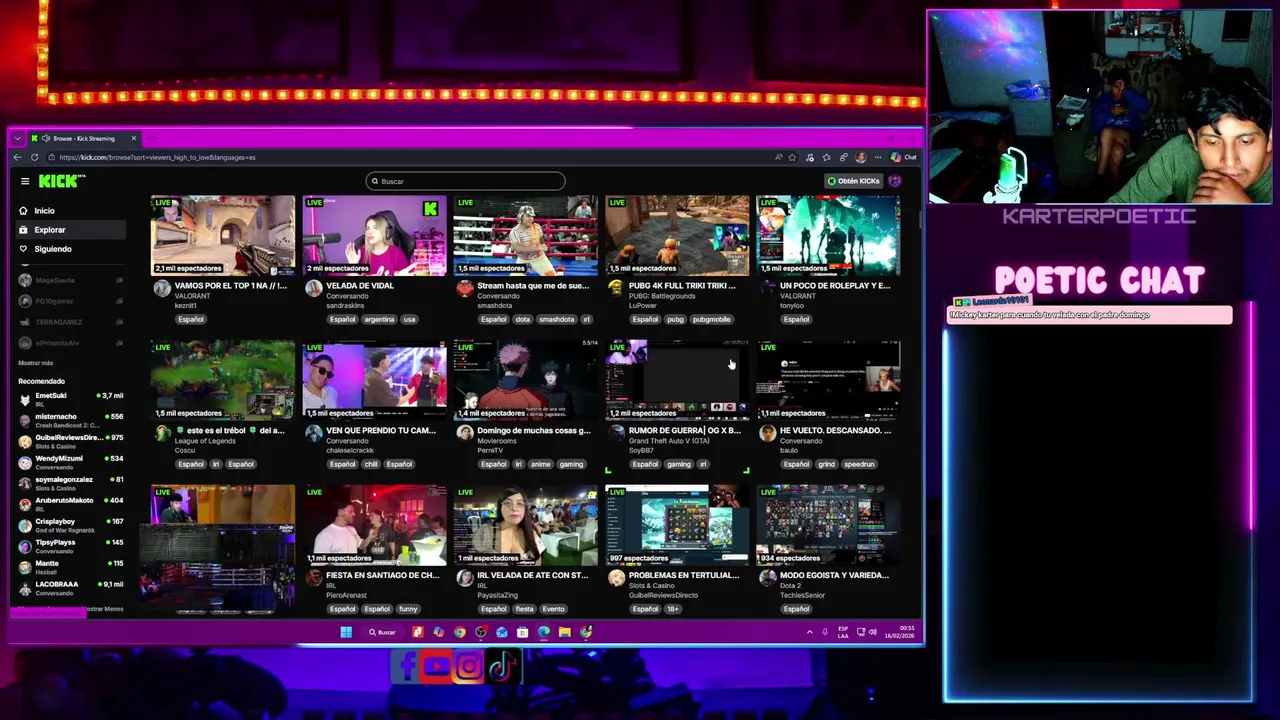This screenshot has width=1280, height=720.
Task: Click the tonyloo channel avatar
Action: tap(767, 288)
